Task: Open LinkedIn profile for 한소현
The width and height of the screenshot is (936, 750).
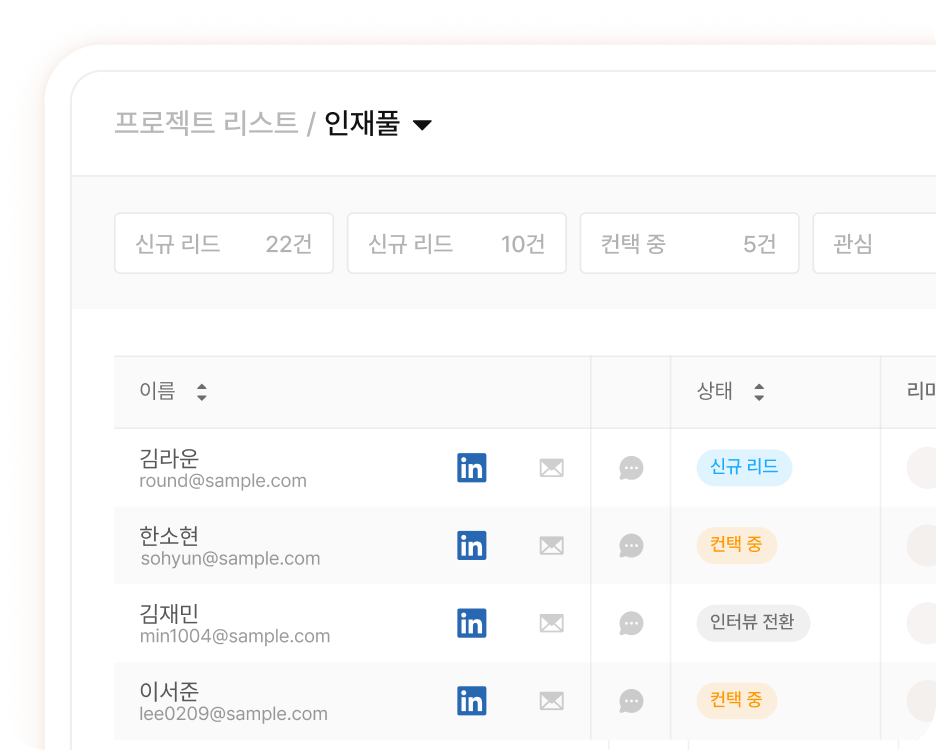Action: click(471, 546)
